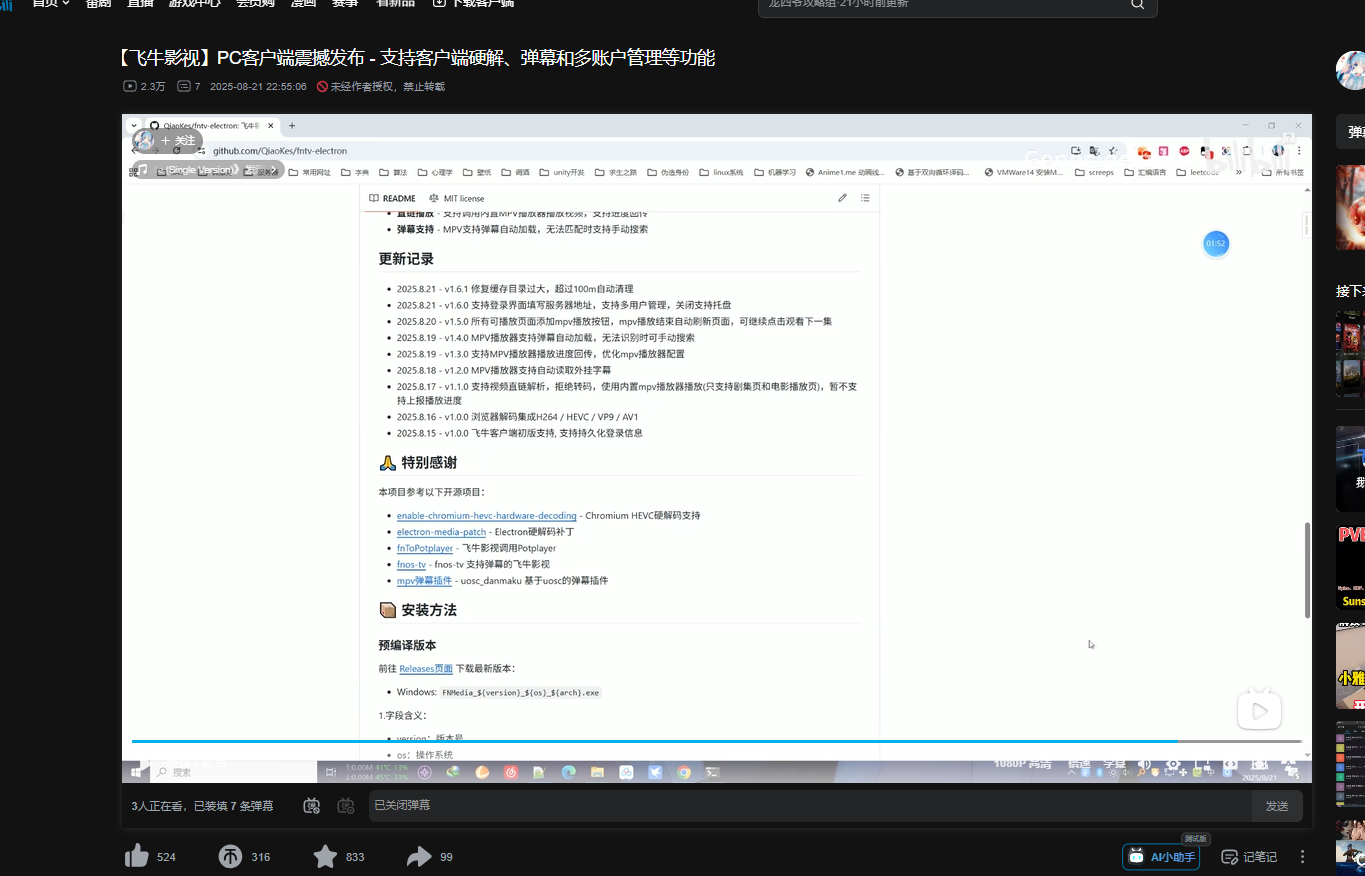The image size is (1365, 876).
Task: Click the 发送 send button
Action: point(1277,806)
